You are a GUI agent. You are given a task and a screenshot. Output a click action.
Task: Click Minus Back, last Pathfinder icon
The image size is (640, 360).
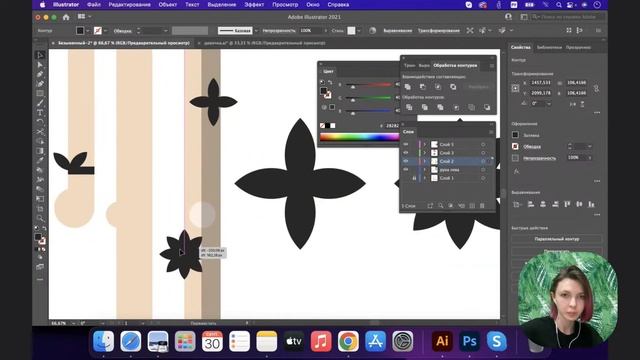(487, 107)
